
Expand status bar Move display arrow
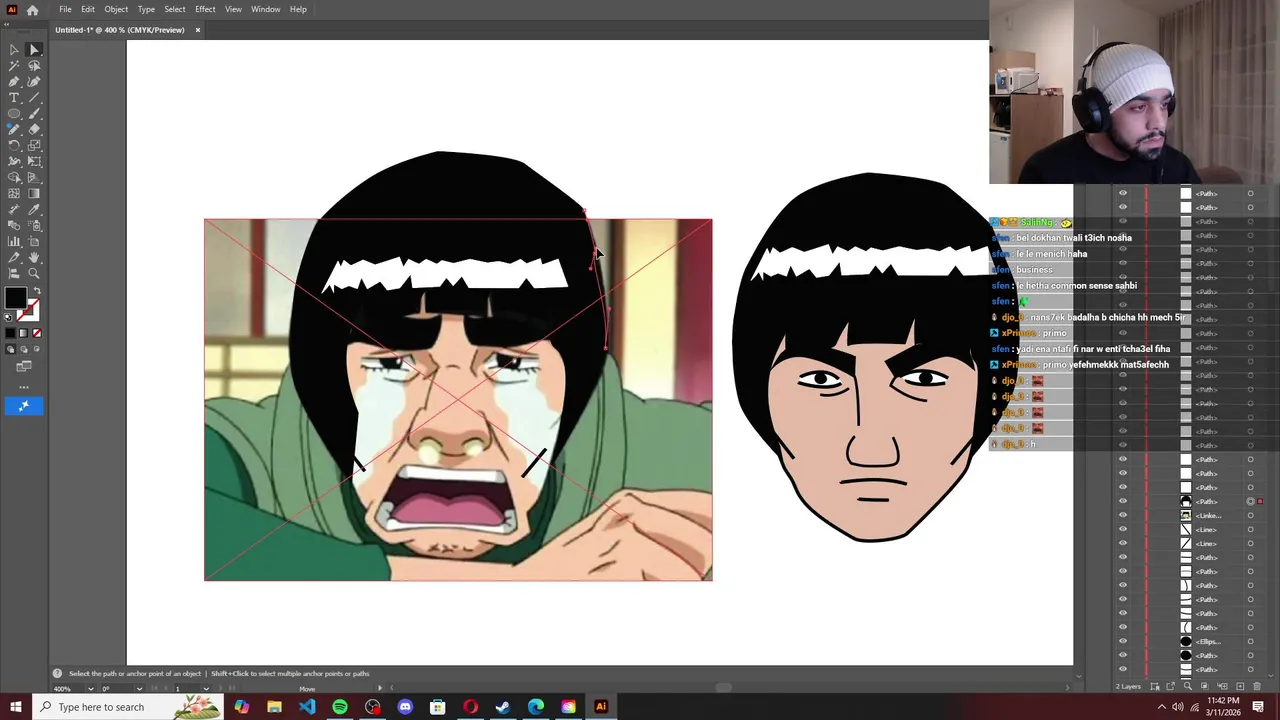pos(379,688)
